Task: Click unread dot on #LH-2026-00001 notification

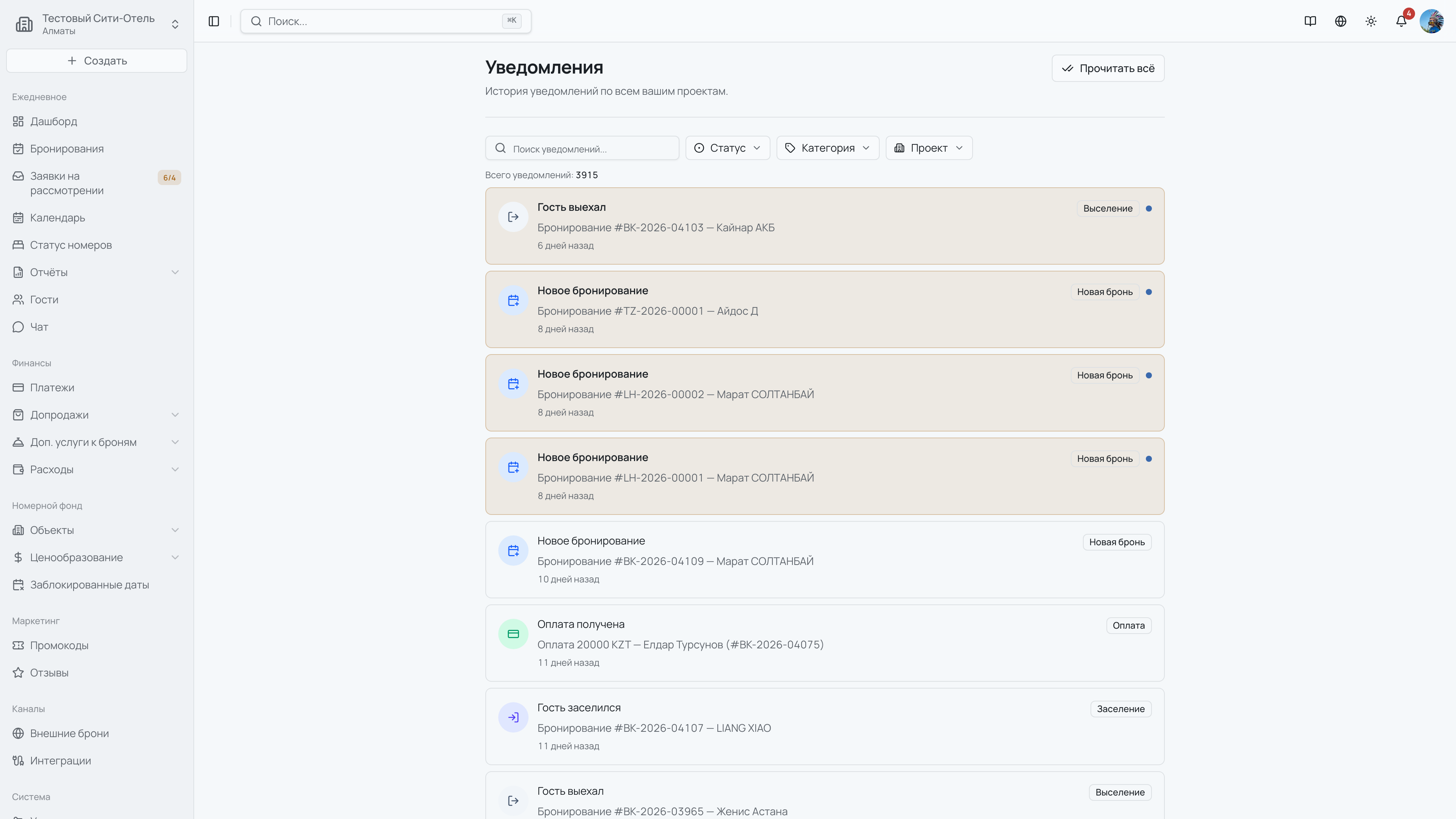Action: point(1148,459)
